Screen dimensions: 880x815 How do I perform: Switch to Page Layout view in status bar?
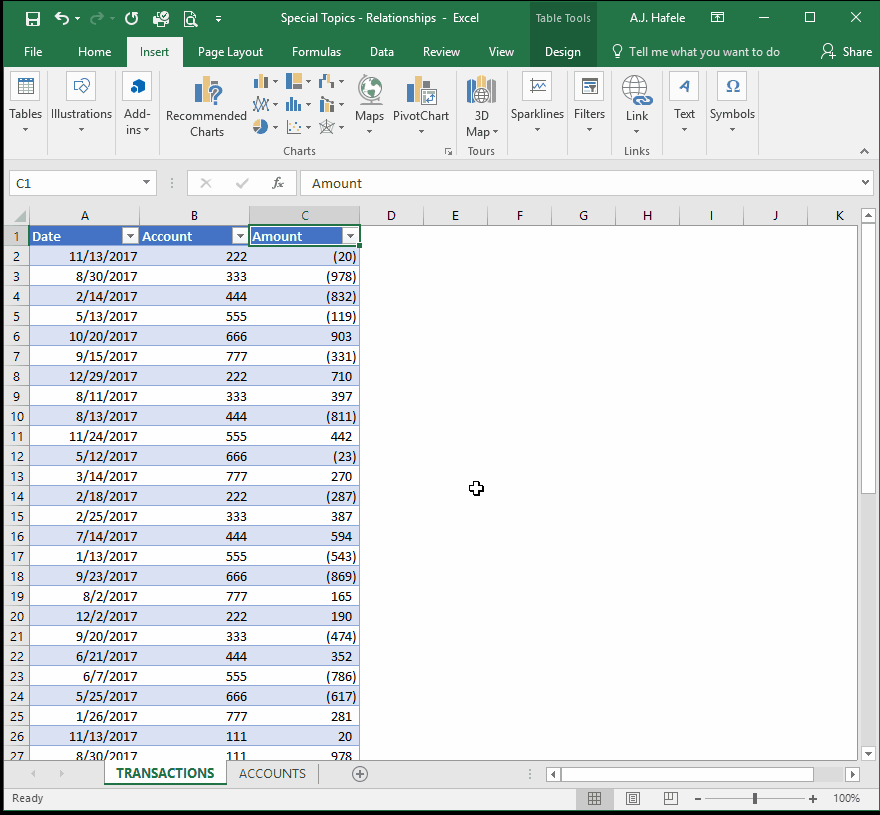(632, 798)
